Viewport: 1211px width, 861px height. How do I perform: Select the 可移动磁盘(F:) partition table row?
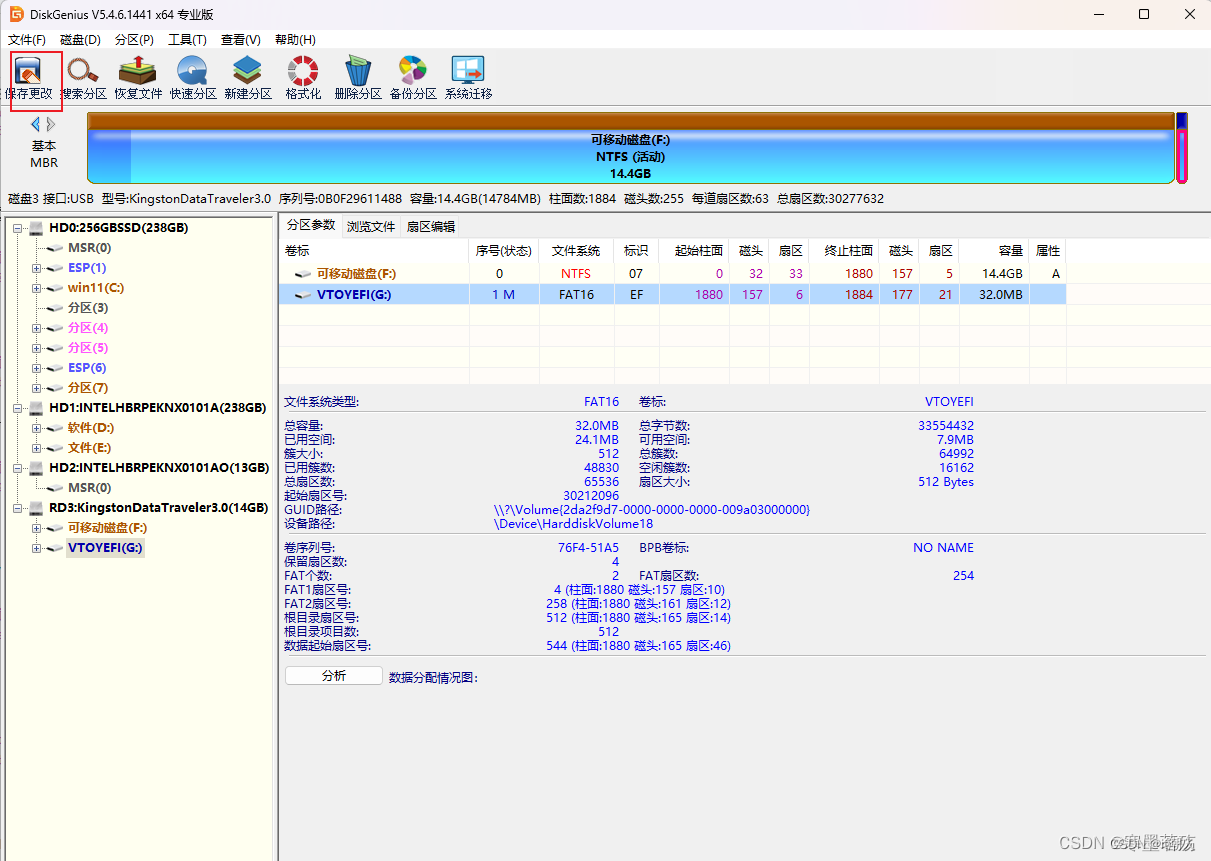click(673, 274)
